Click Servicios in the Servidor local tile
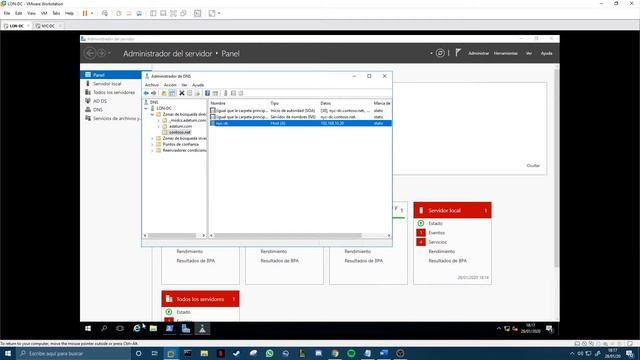Image resolution: width=640 pixels, height=360 pixels. pyautogui.click(x=437, y=242)
